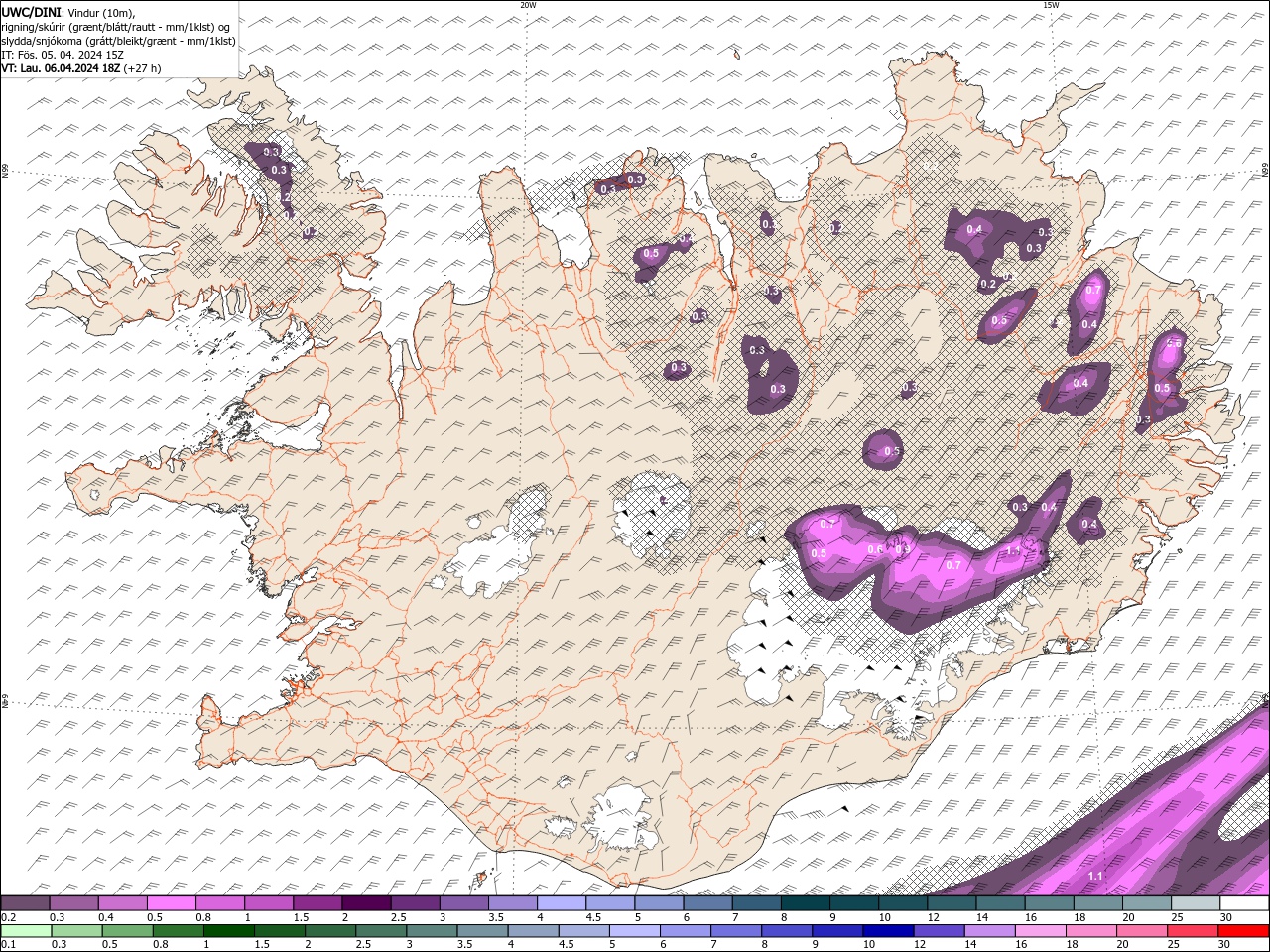This screenshot has height=952, width=1270.
Task: Select the light lavender 4 swatch in the upper legend row
Action: (x=562, y=903)
